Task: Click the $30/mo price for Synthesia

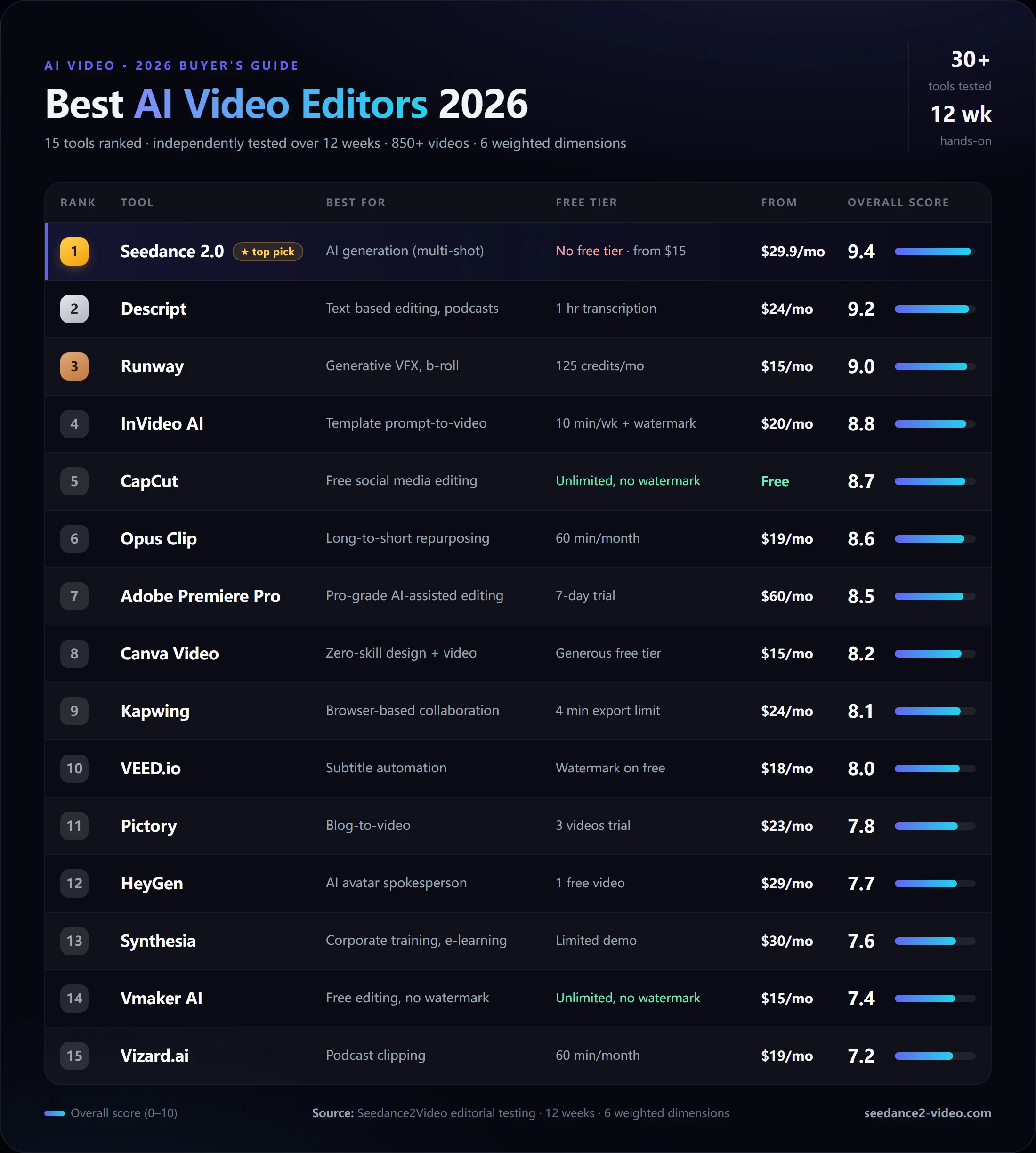Action: [x=787, y=942]
